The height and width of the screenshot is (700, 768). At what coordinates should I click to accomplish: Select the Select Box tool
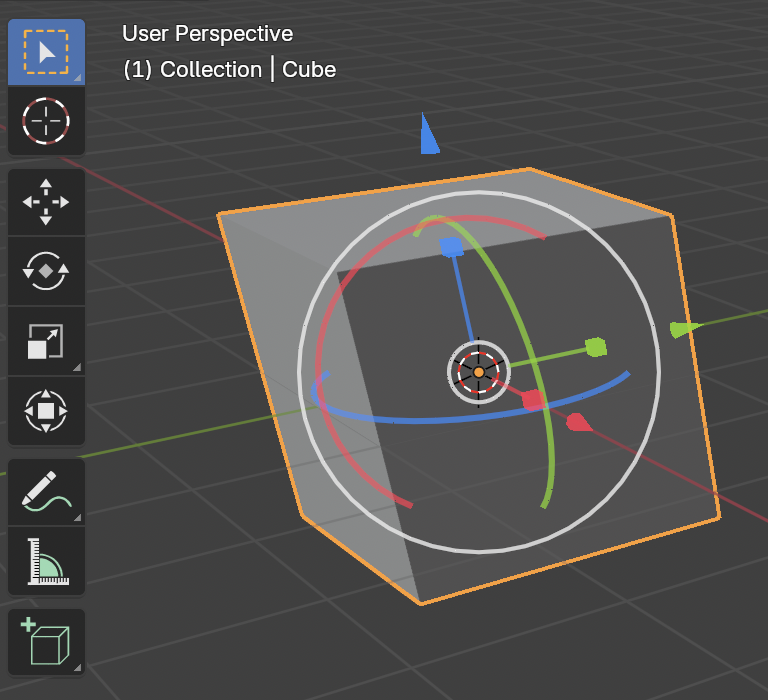[x=46, y=52]
